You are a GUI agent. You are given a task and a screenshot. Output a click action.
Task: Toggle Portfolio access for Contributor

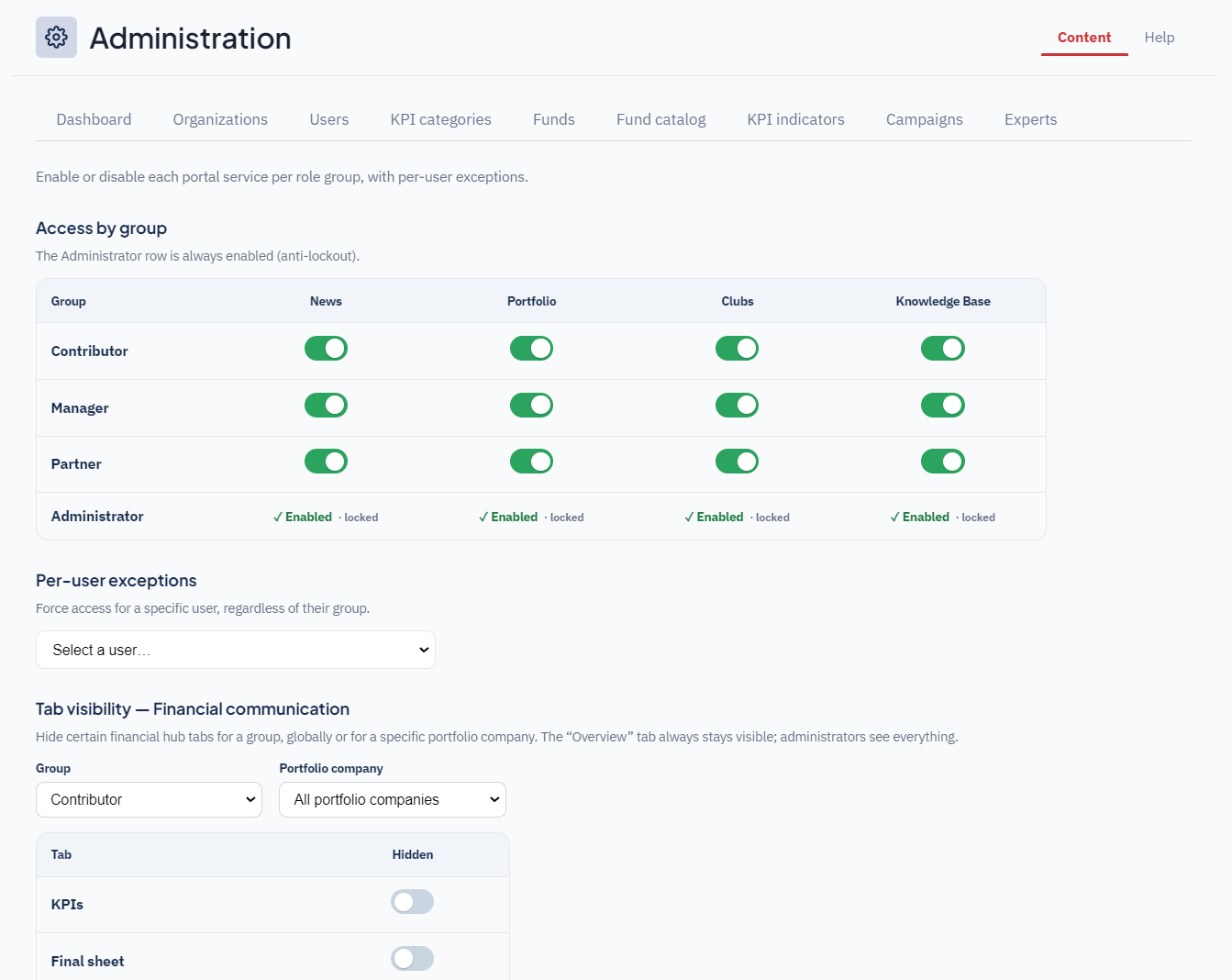[531, 349]
